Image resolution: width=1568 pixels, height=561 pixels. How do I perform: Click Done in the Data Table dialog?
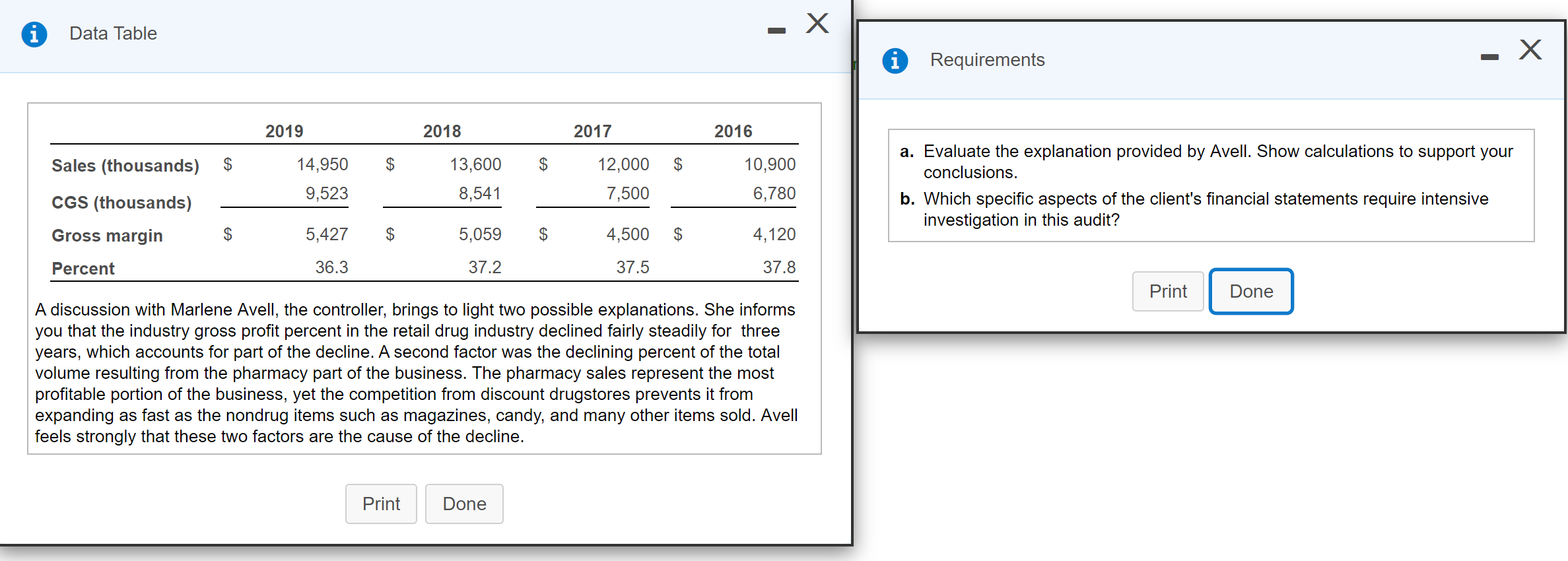(464, 504)
